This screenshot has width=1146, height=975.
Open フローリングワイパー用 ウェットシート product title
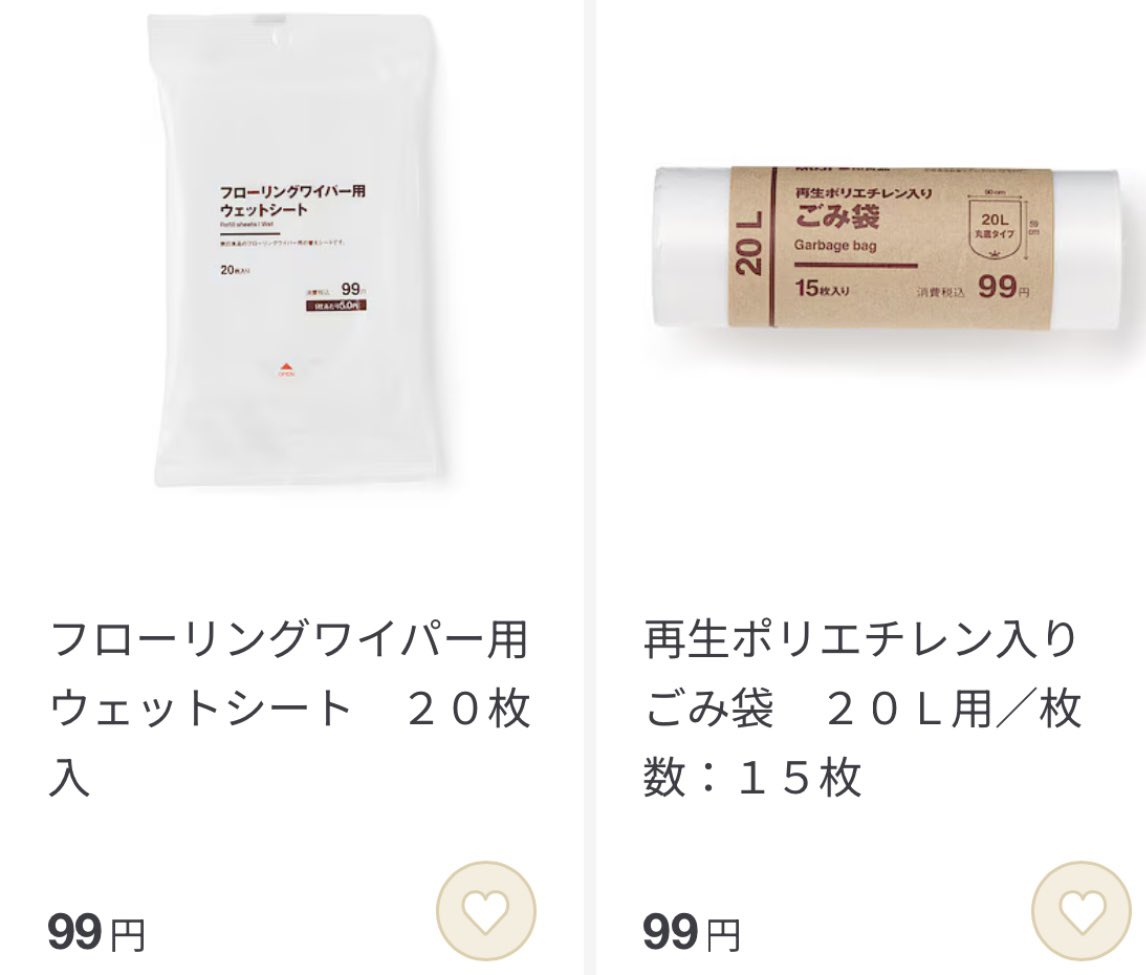point(289,707)
